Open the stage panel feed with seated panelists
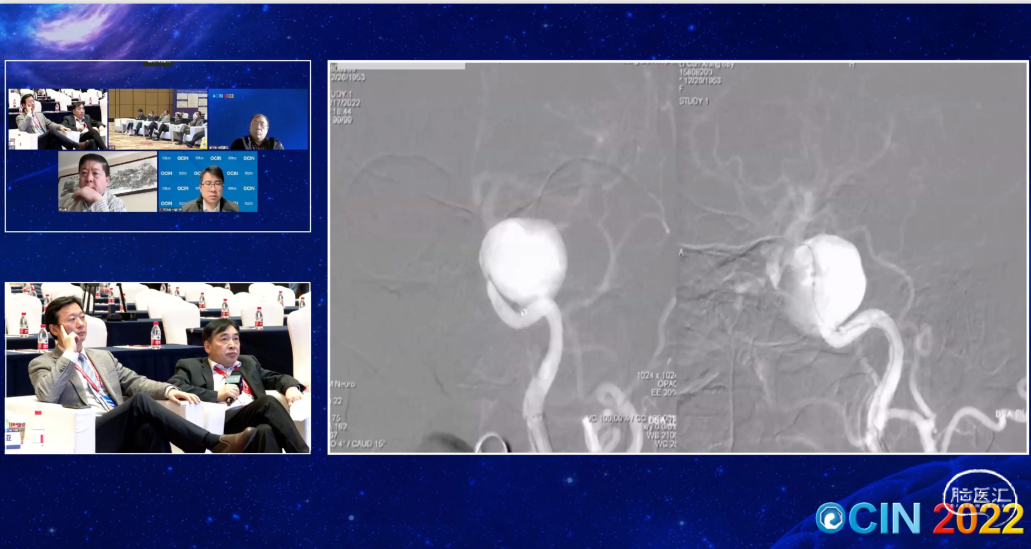 (158, 119)
